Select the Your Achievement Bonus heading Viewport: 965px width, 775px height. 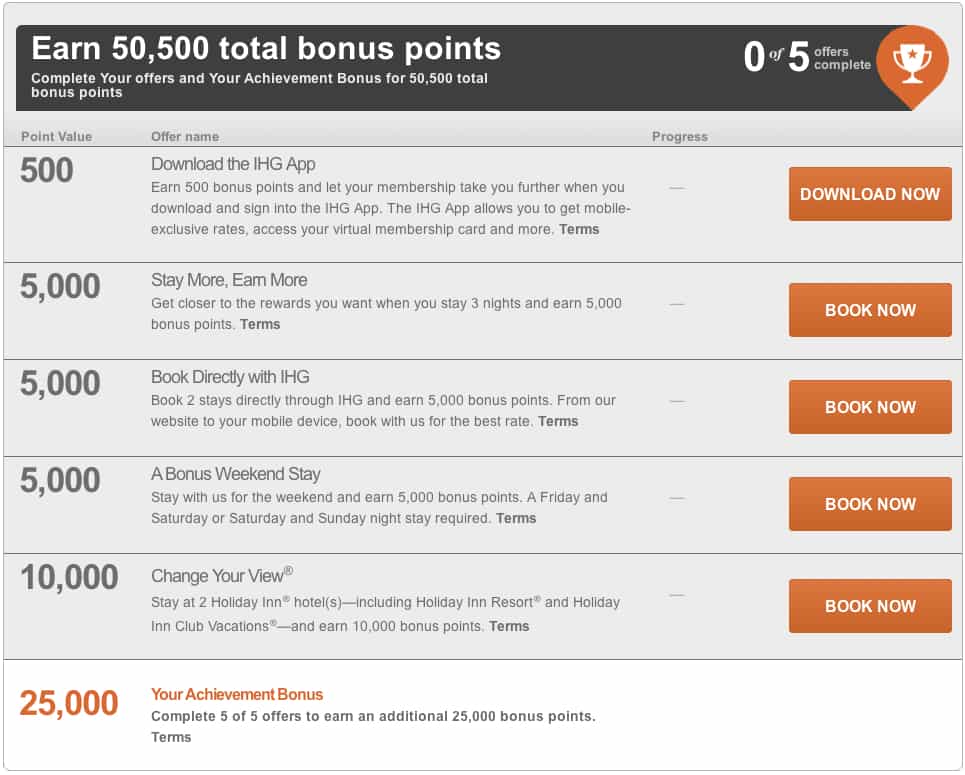pos(236,694)
